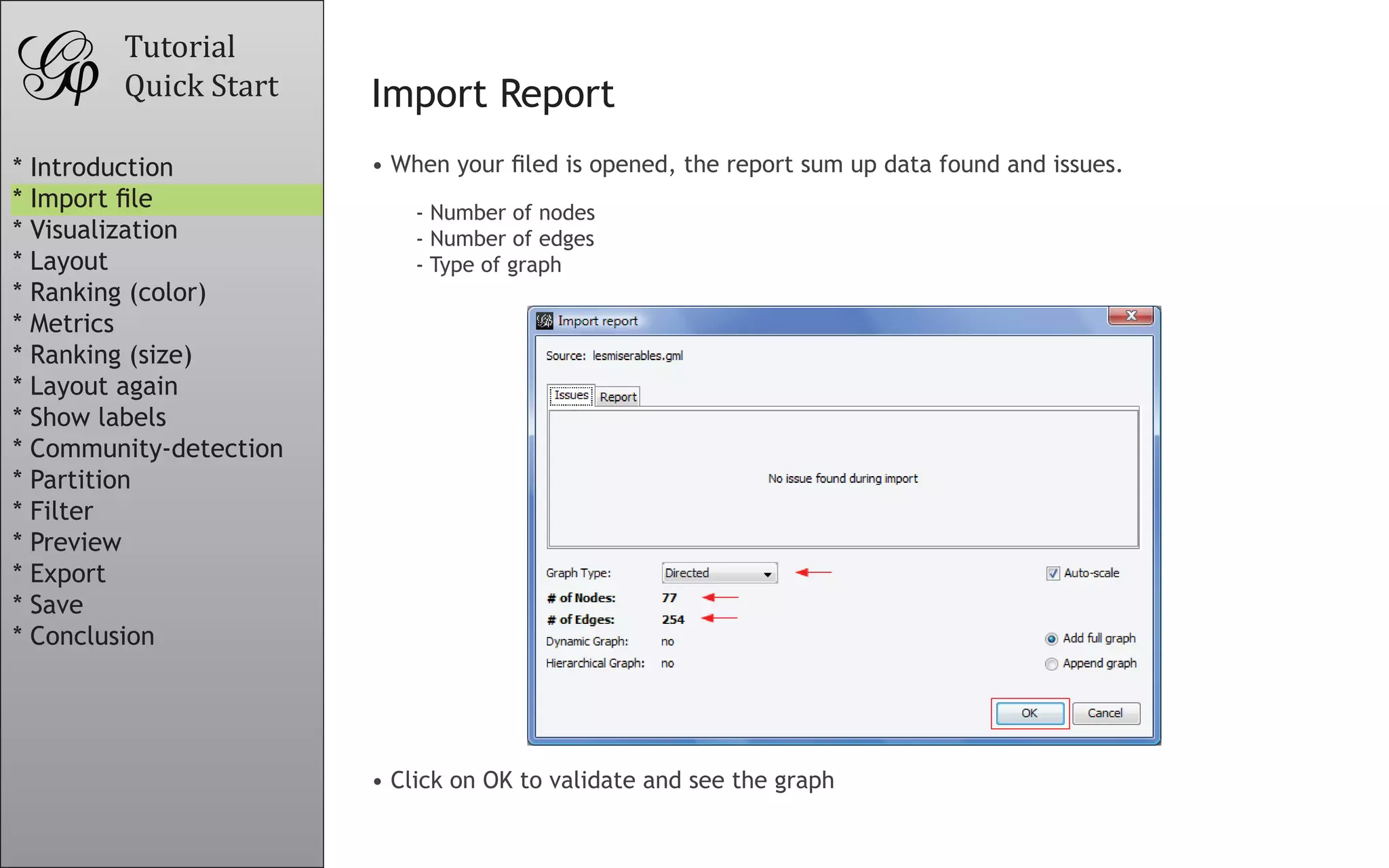Jump to the Community-detection section
The height and width of the screenshot is (868, 1389).
point(156,449)
